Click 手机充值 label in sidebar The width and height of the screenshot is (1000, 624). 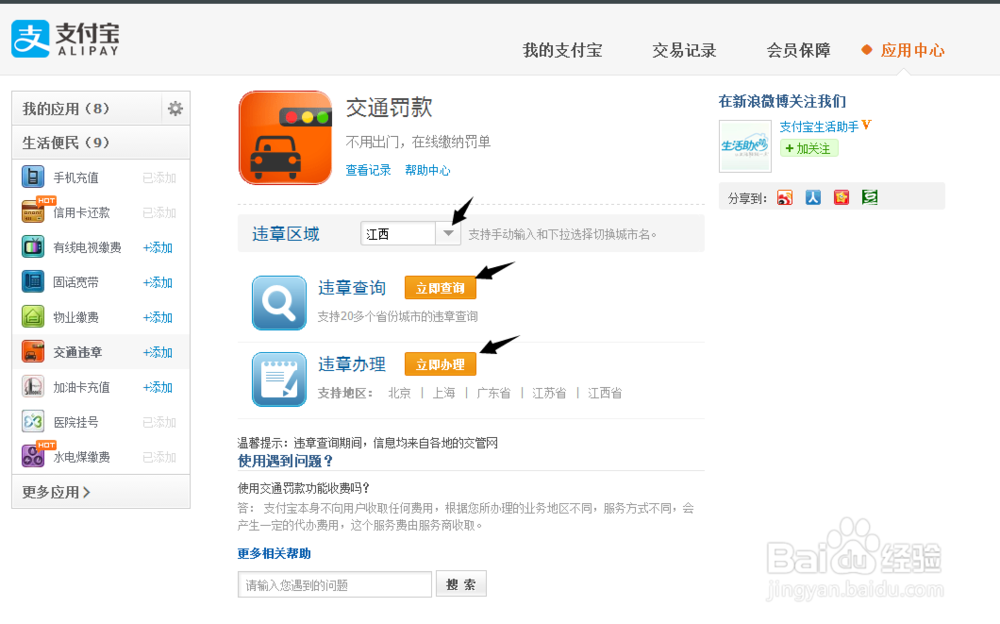click(76, 177)
